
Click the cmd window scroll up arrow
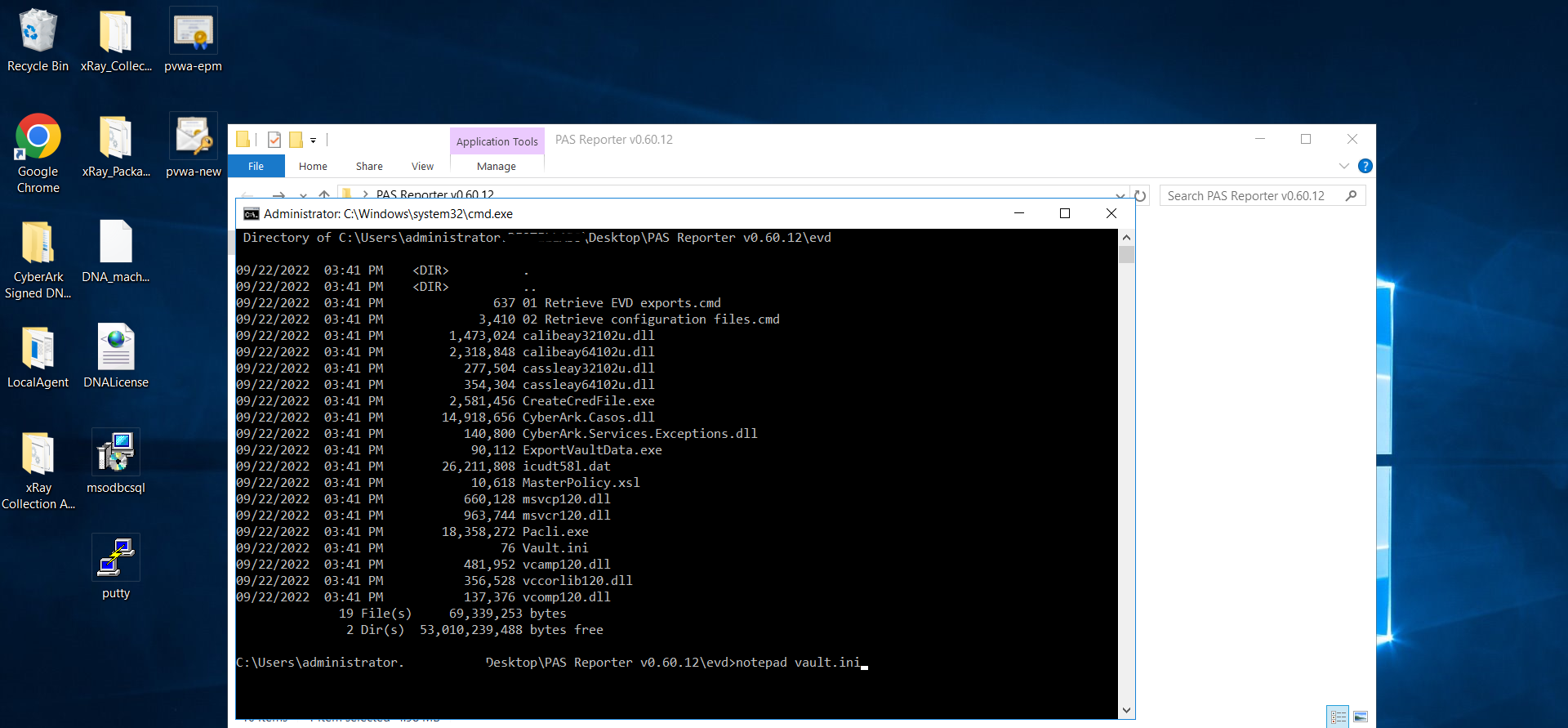point(1126,238)
